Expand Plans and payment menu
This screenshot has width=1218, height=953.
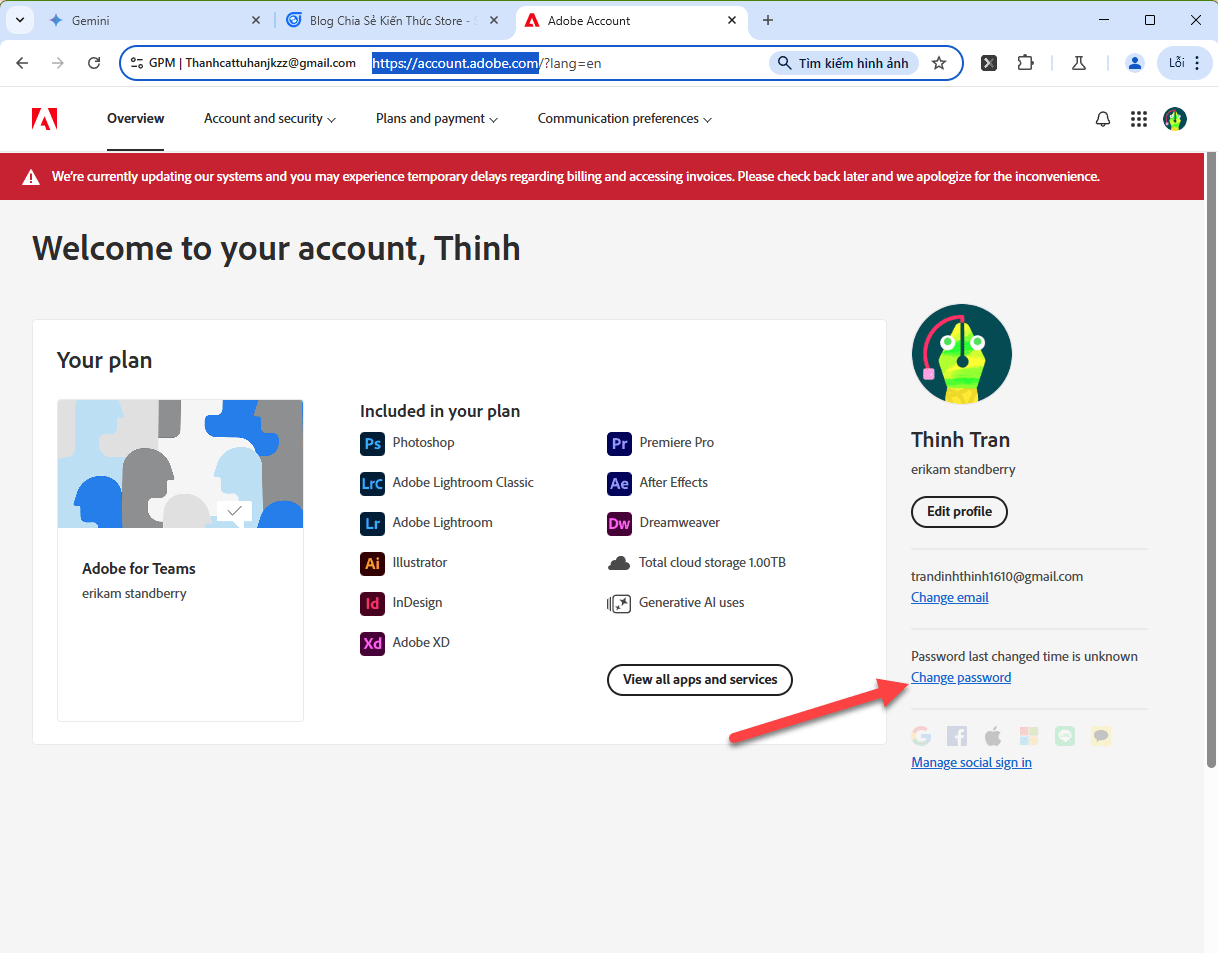pyautogui.click(x=437, y=119)
